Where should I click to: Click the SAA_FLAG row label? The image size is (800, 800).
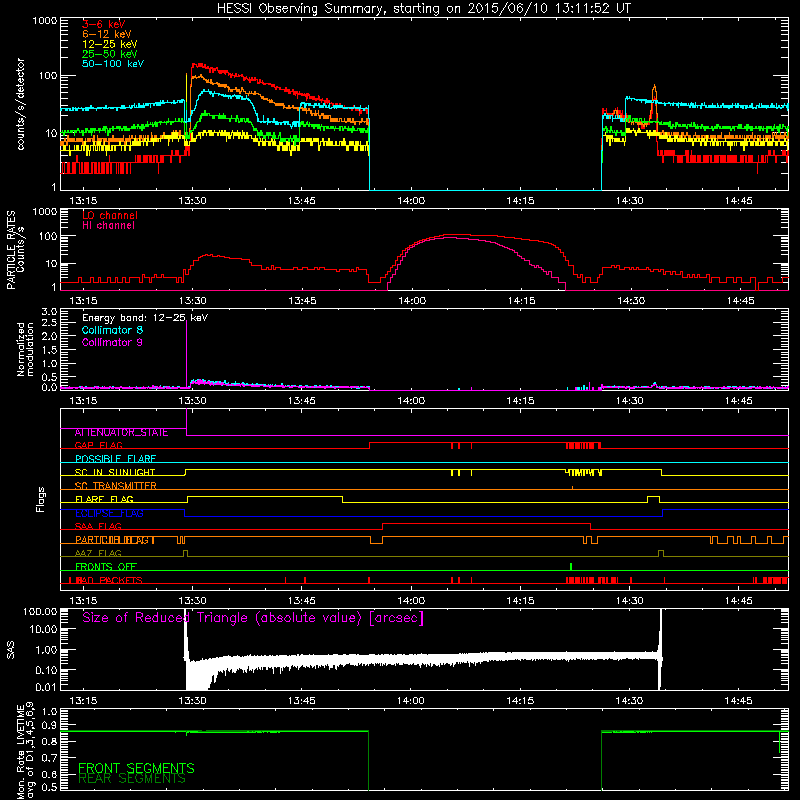coord(98,527)
